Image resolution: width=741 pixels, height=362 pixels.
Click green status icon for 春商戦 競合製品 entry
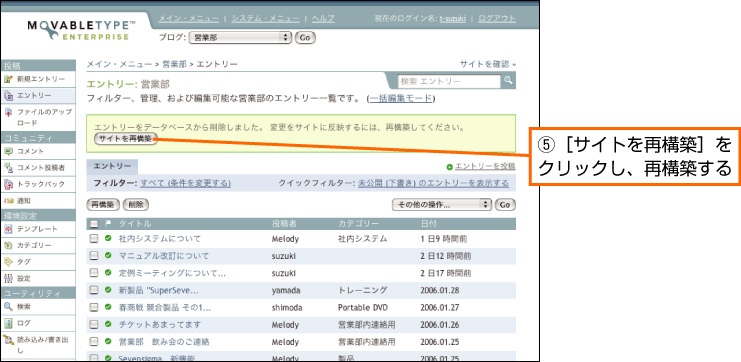point(108,307)
